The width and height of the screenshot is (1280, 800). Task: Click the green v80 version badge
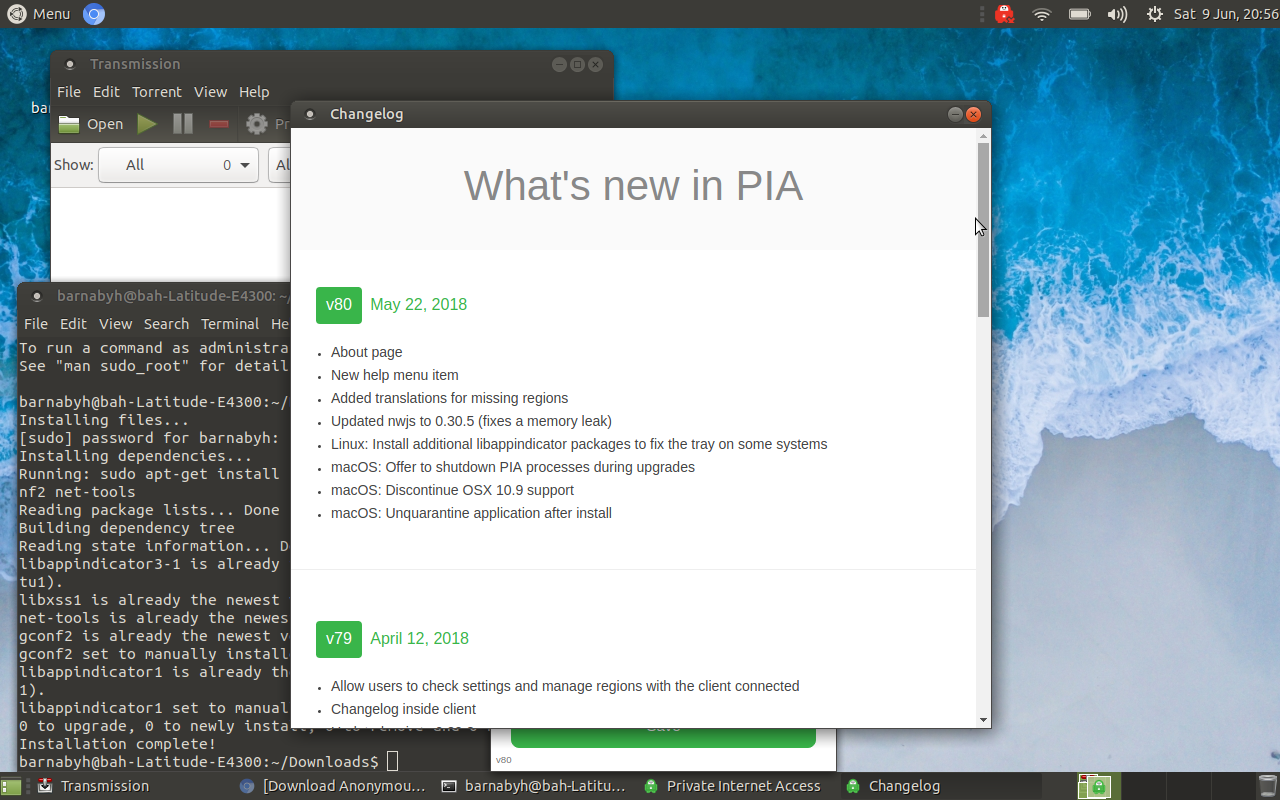(339, 305)
